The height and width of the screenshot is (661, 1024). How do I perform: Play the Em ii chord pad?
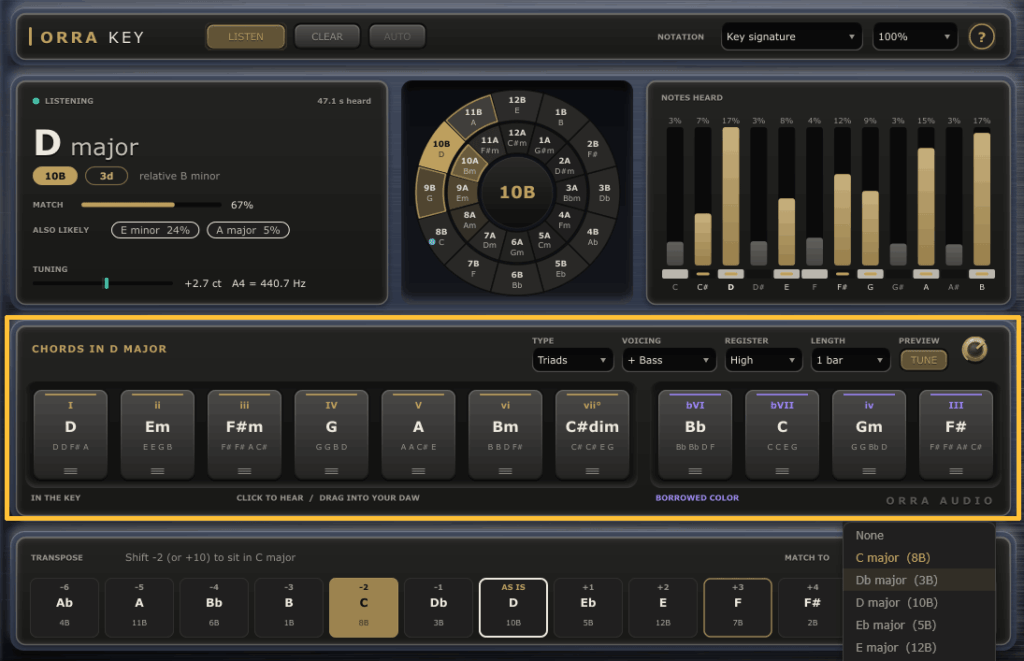[x=157, y=434]
